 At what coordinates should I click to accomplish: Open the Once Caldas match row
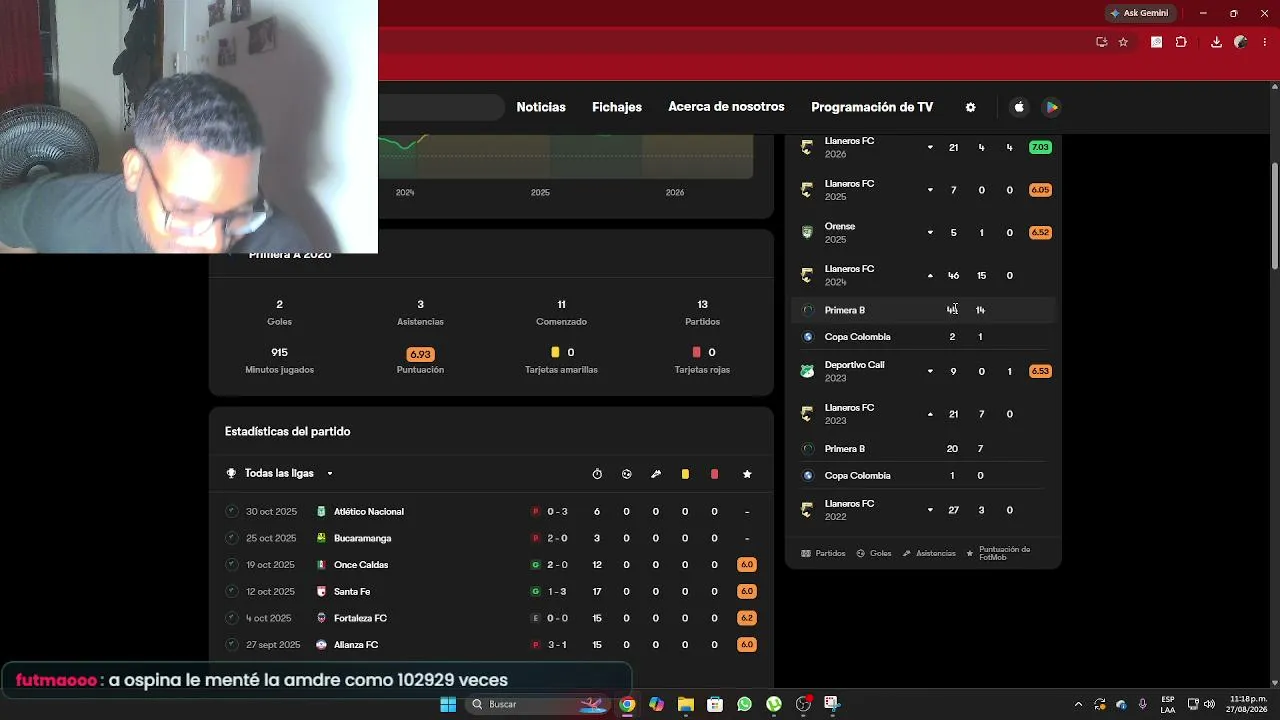[x=491, y=565]
